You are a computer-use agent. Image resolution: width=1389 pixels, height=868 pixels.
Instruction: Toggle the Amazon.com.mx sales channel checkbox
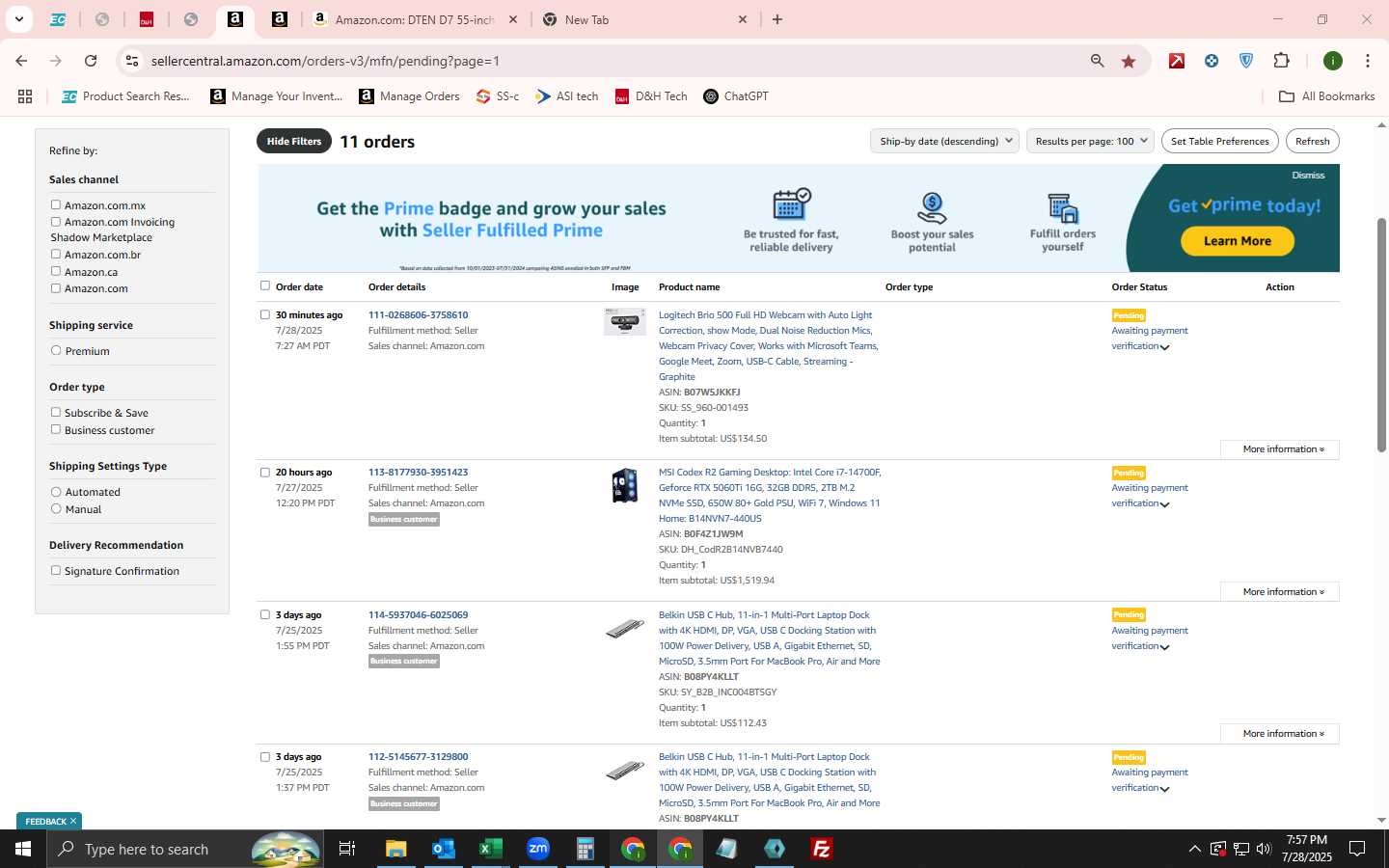(56, 204)
